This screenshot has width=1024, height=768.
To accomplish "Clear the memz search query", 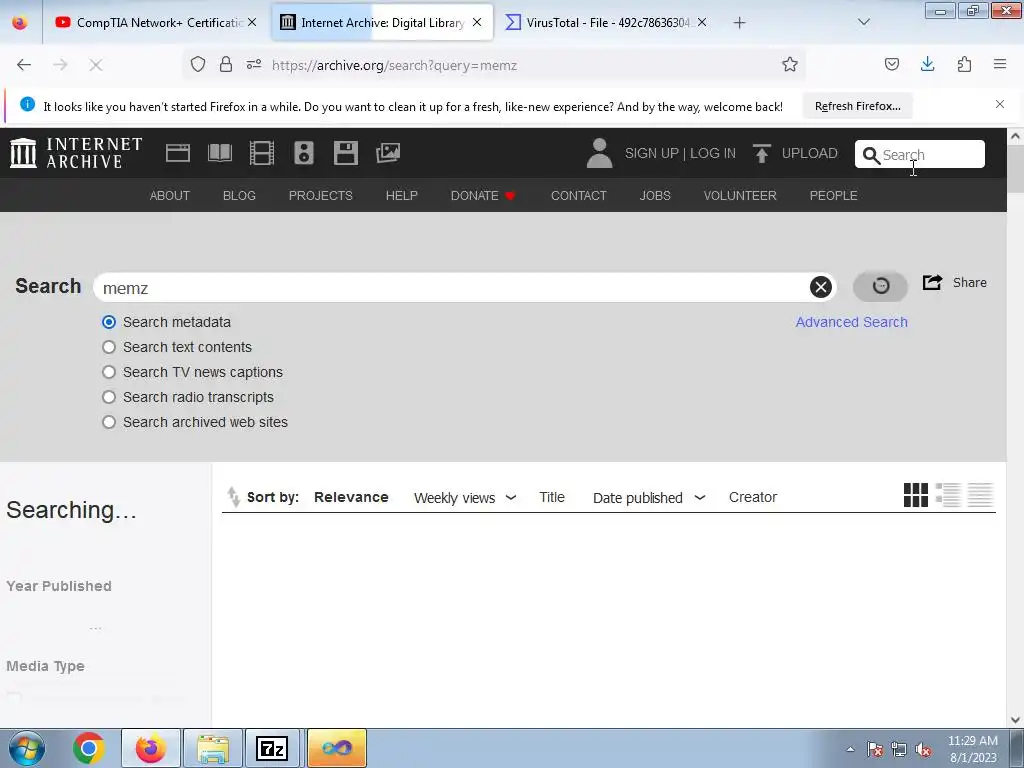I will 821,287.
